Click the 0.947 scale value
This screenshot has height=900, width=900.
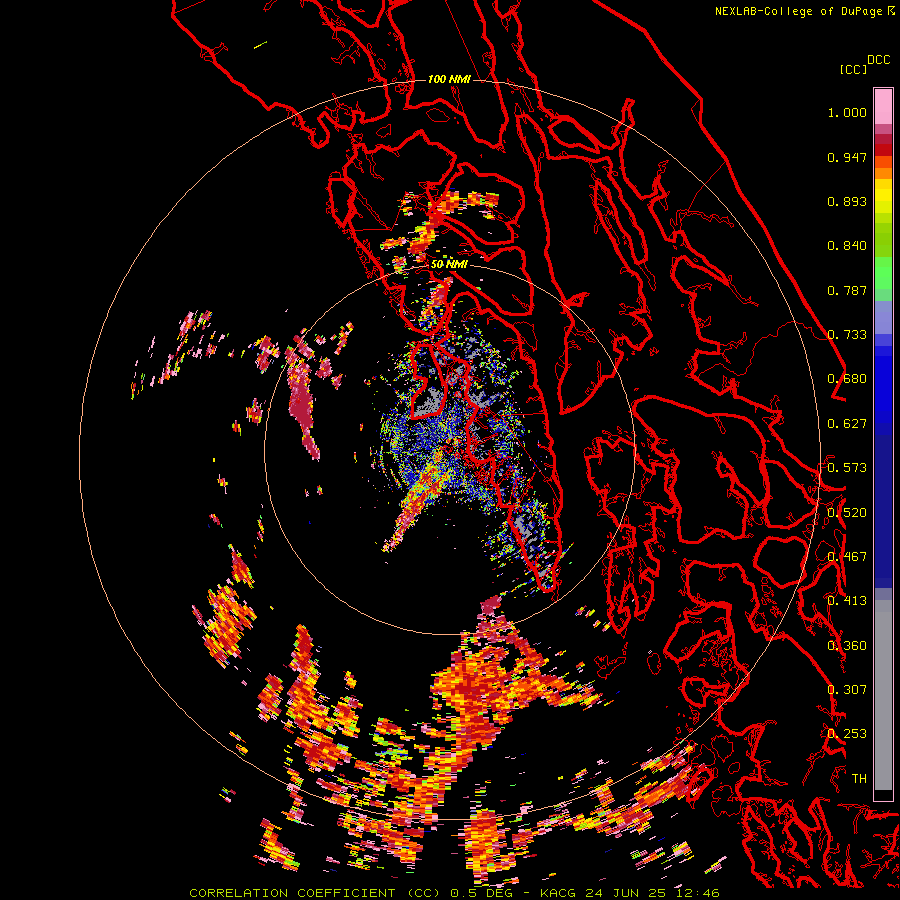(847, 157)
